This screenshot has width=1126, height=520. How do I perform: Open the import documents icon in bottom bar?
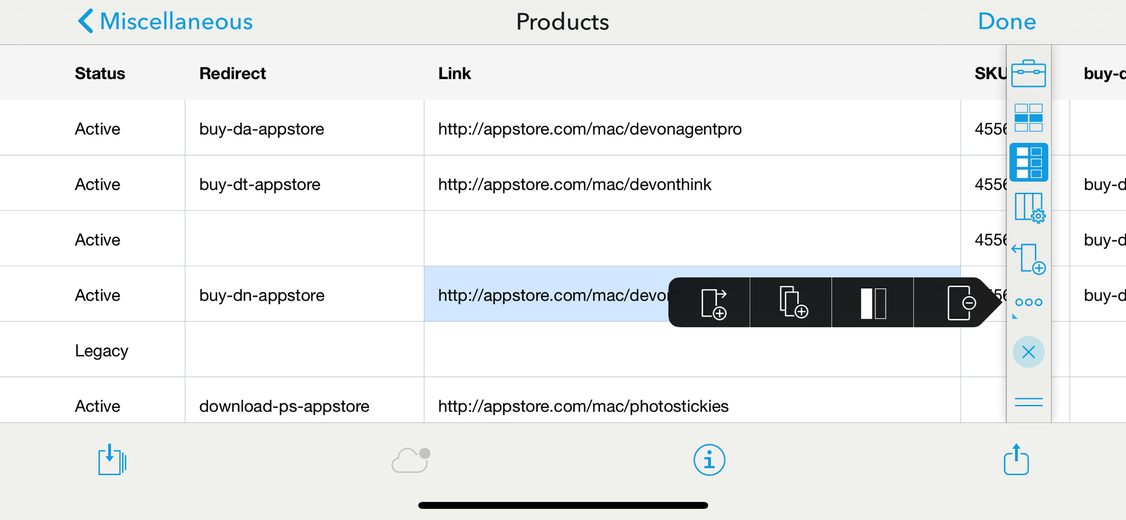(112, 460)
